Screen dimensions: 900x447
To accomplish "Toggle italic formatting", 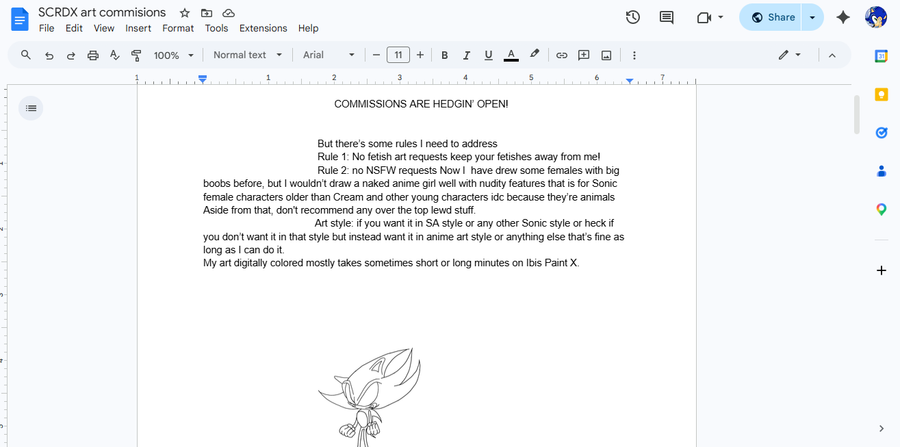I will point(467,55).
